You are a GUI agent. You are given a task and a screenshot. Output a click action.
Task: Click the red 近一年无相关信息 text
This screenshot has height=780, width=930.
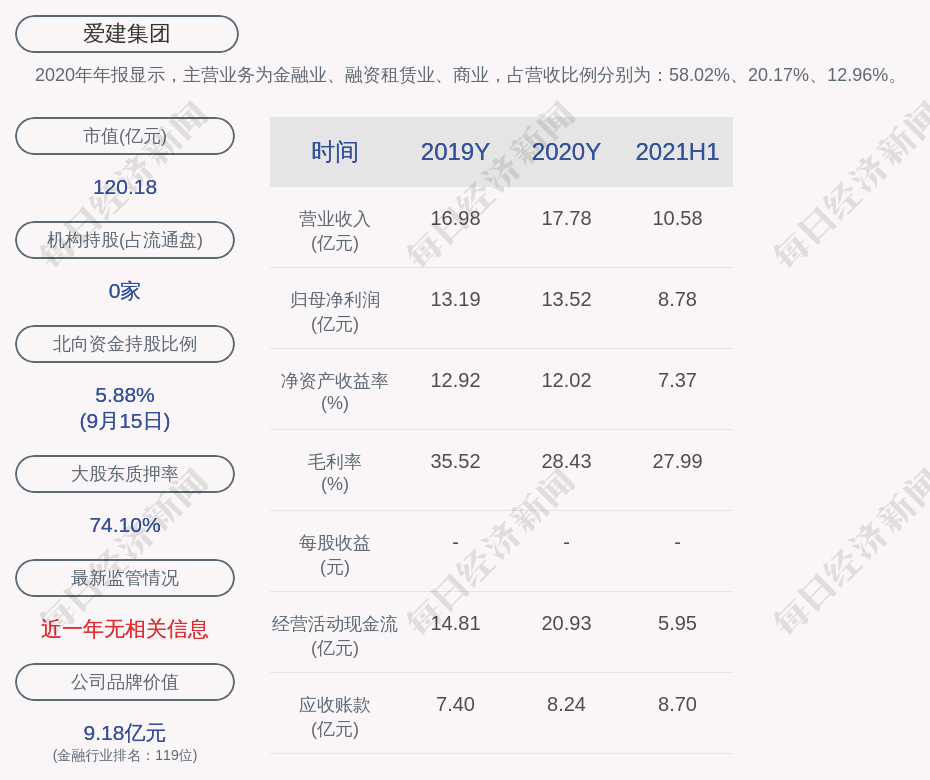[125, 629]
